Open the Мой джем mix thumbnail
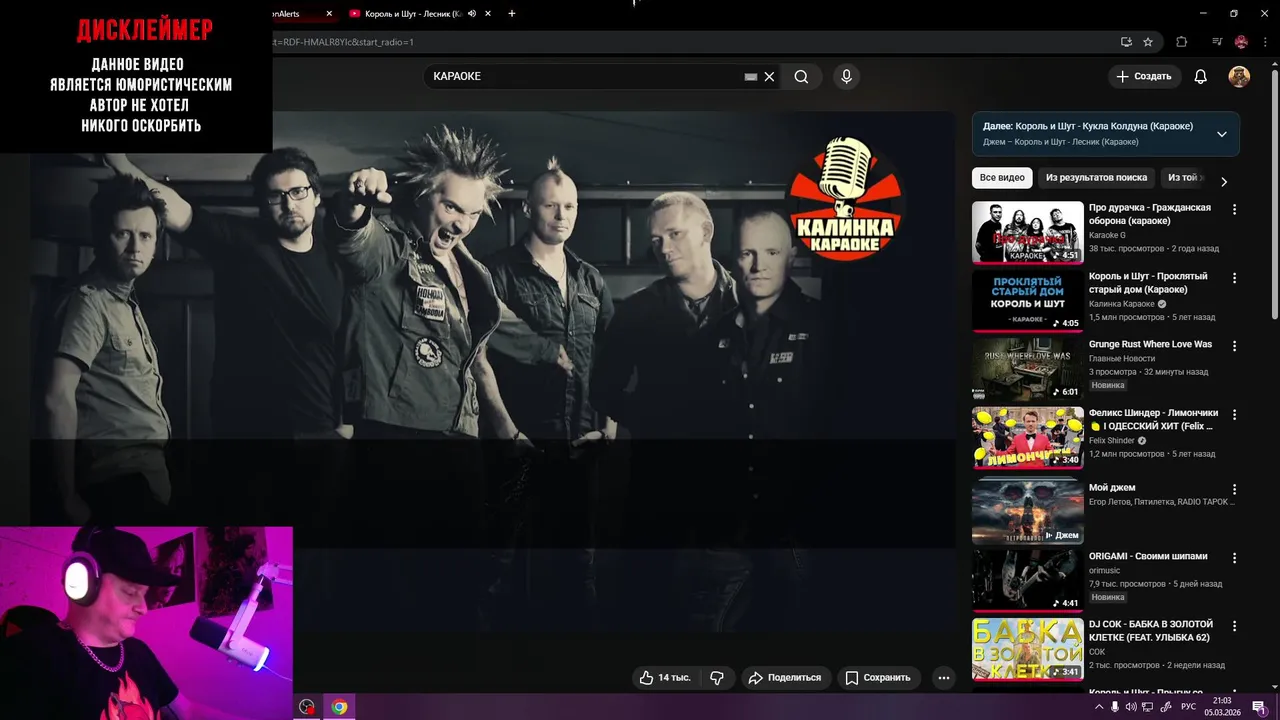This screenshot has height=720, width=1280. click(1028, 510)
